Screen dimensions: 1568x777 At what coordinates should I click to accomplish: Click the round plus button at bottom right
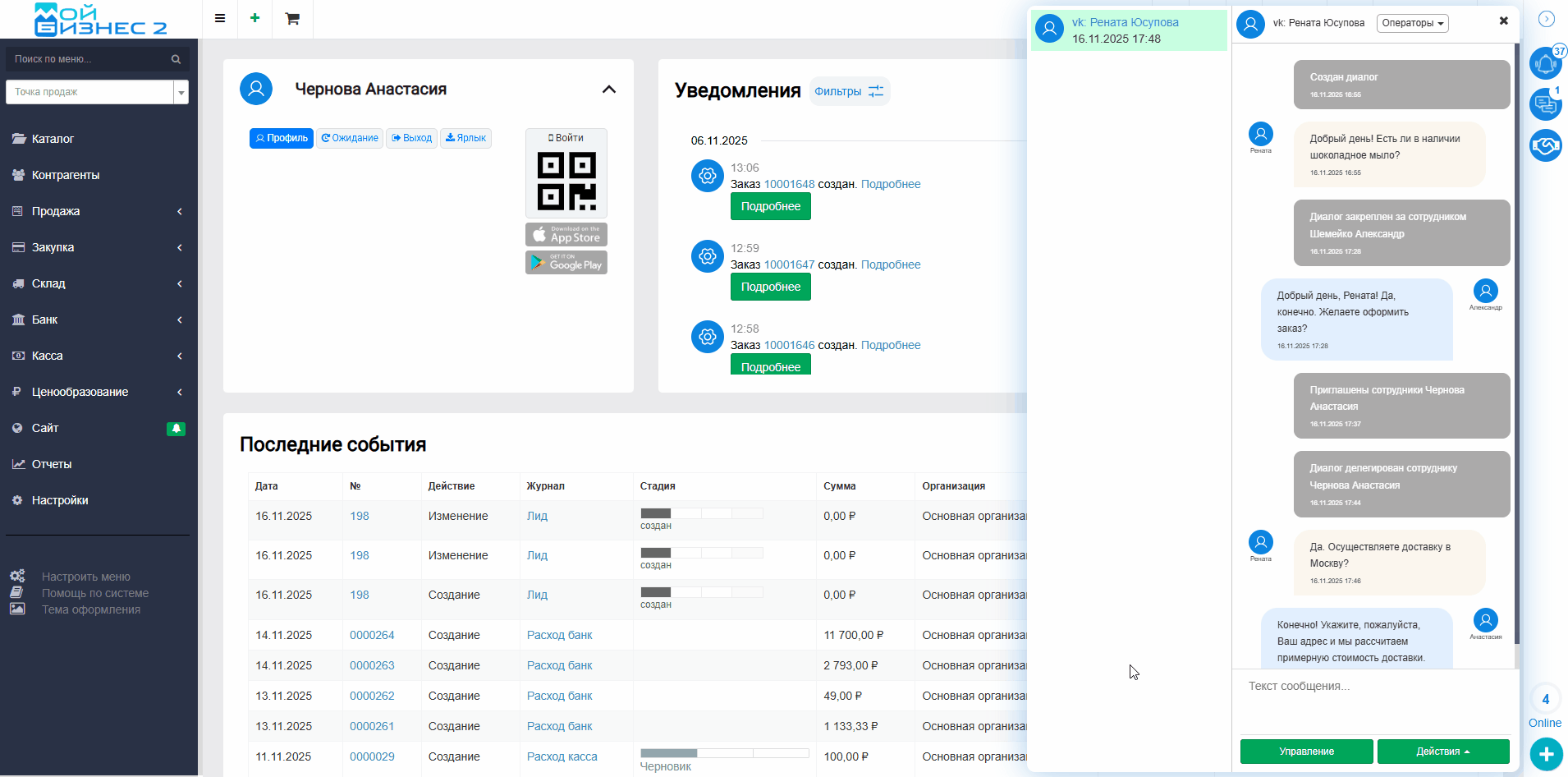click(1546, 754)
